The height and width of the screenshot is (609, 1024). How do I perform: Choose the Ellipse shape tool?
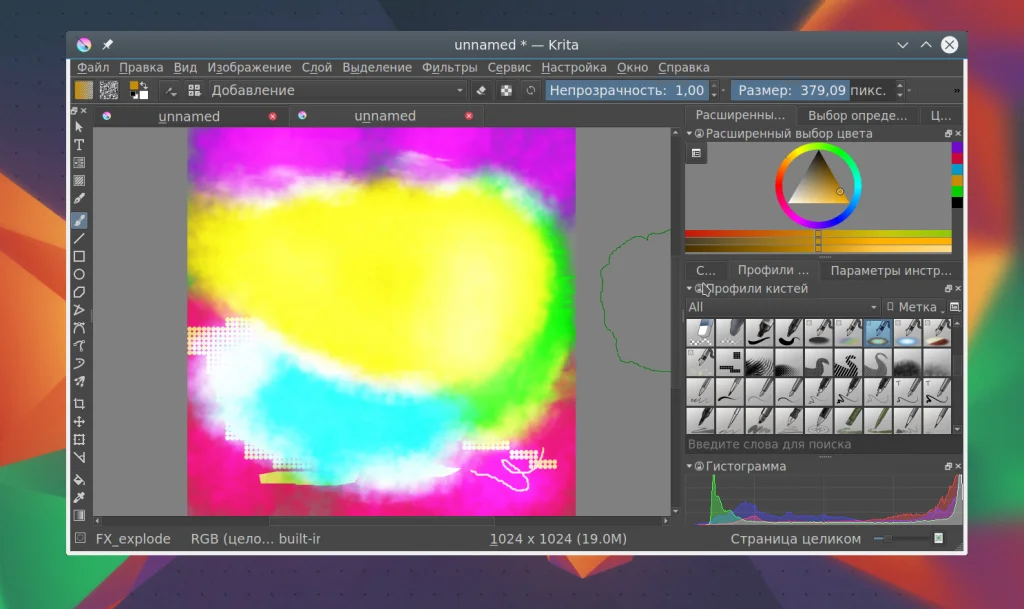pos(79,274)
